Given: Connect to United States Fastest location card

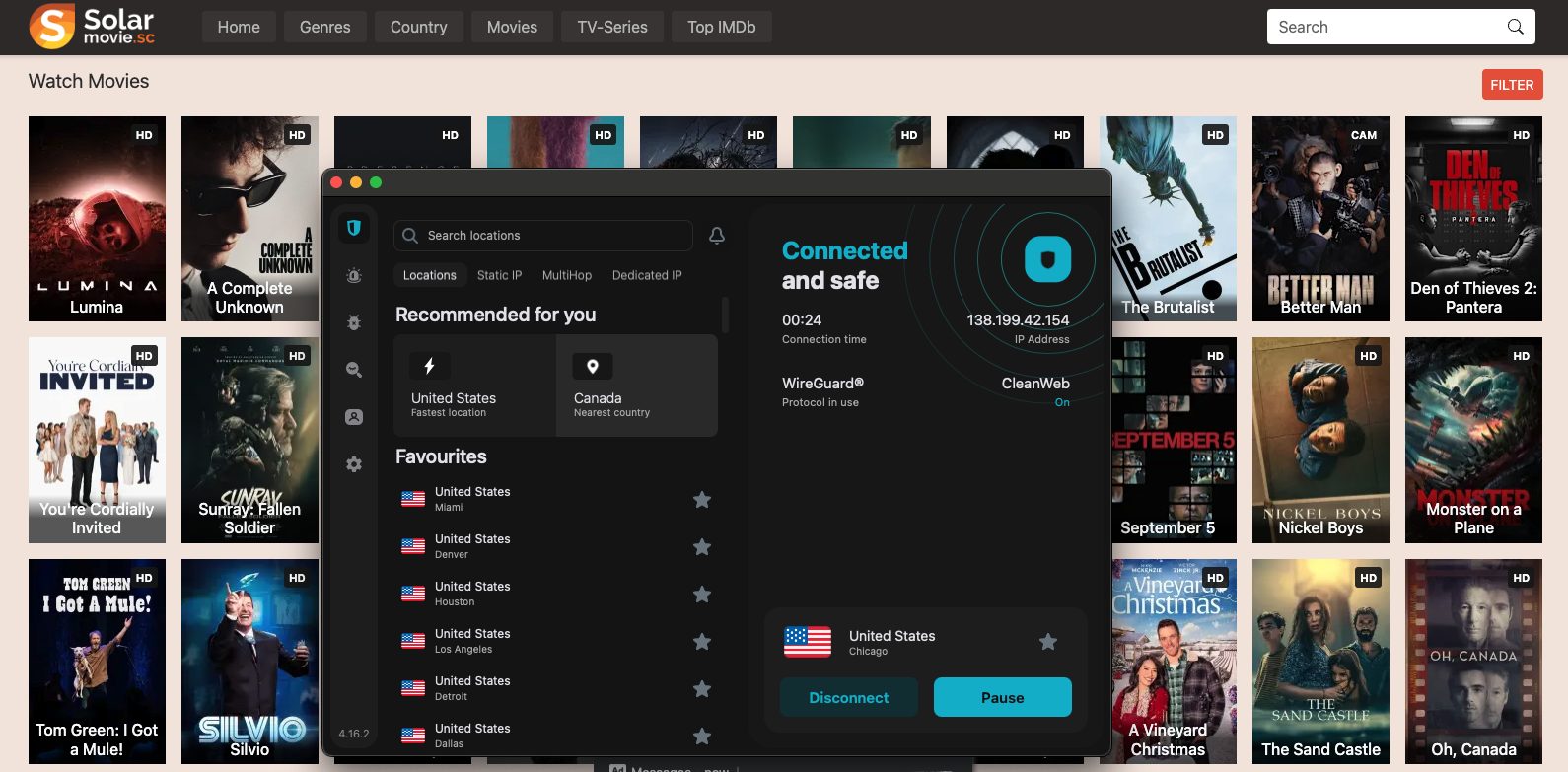Looking at the screenshot, I should pyautogui.click(x=474, y=386).
